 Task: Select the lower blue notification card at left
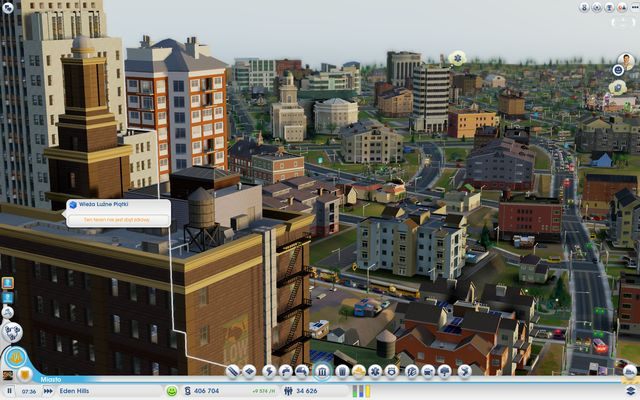(x=8, y=298)
